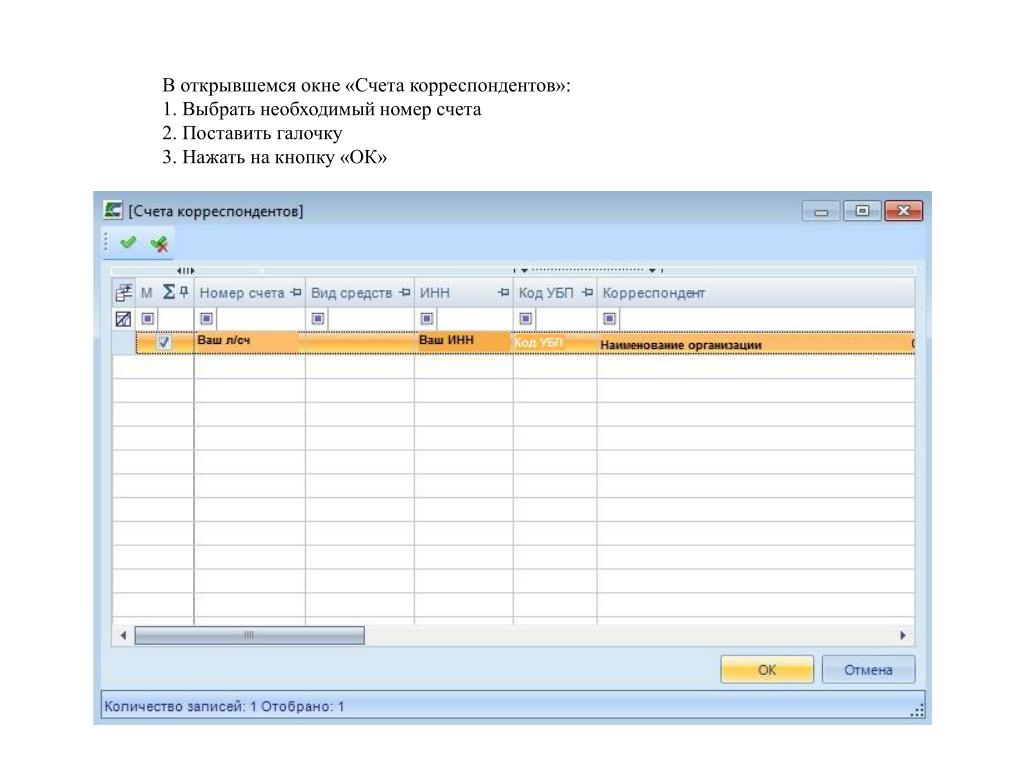Screen dimensions: 1024x768
Task: Click the window resize grip corner
Action: (x=917, y=711)
